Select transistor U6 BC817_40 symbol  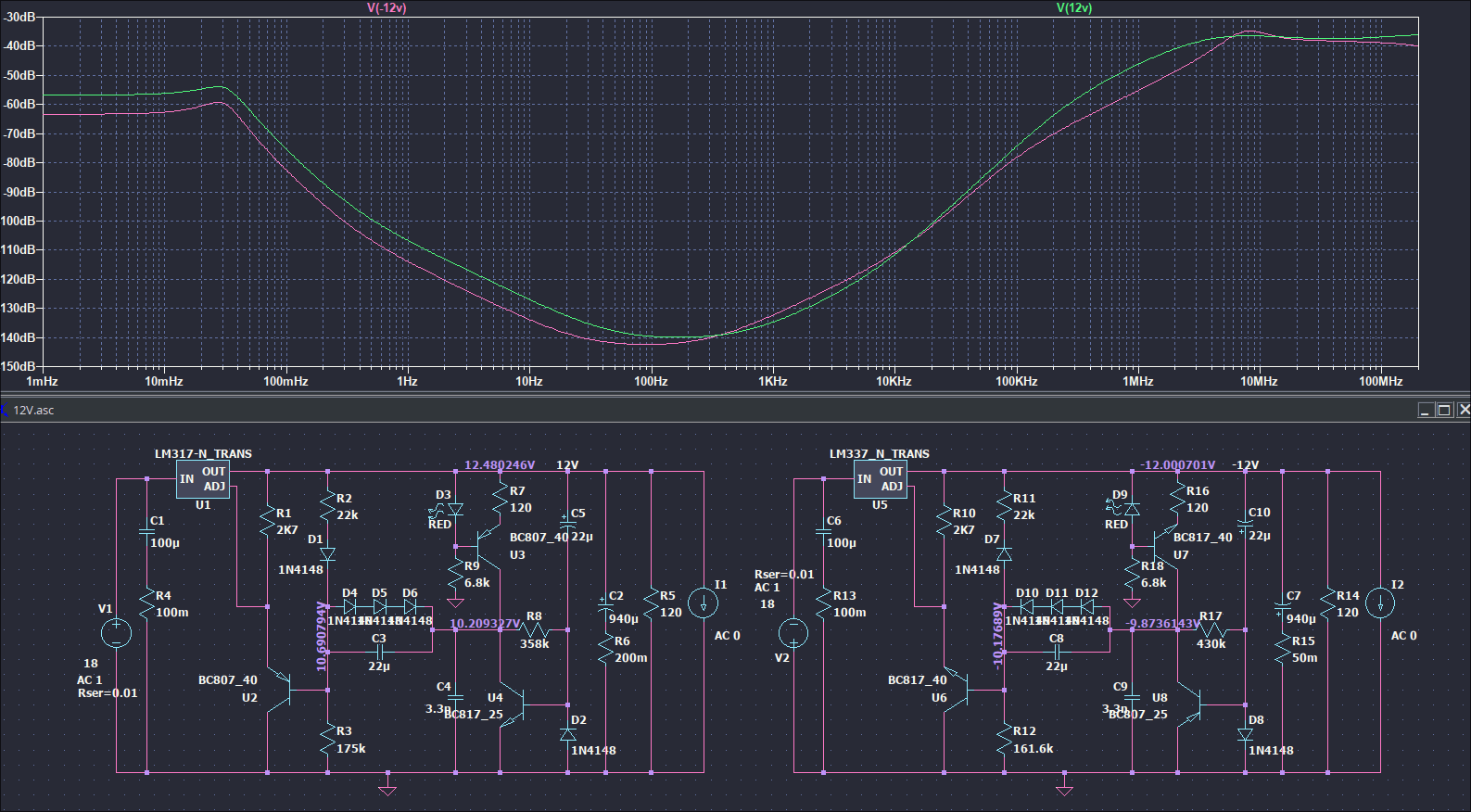point(956,690)
